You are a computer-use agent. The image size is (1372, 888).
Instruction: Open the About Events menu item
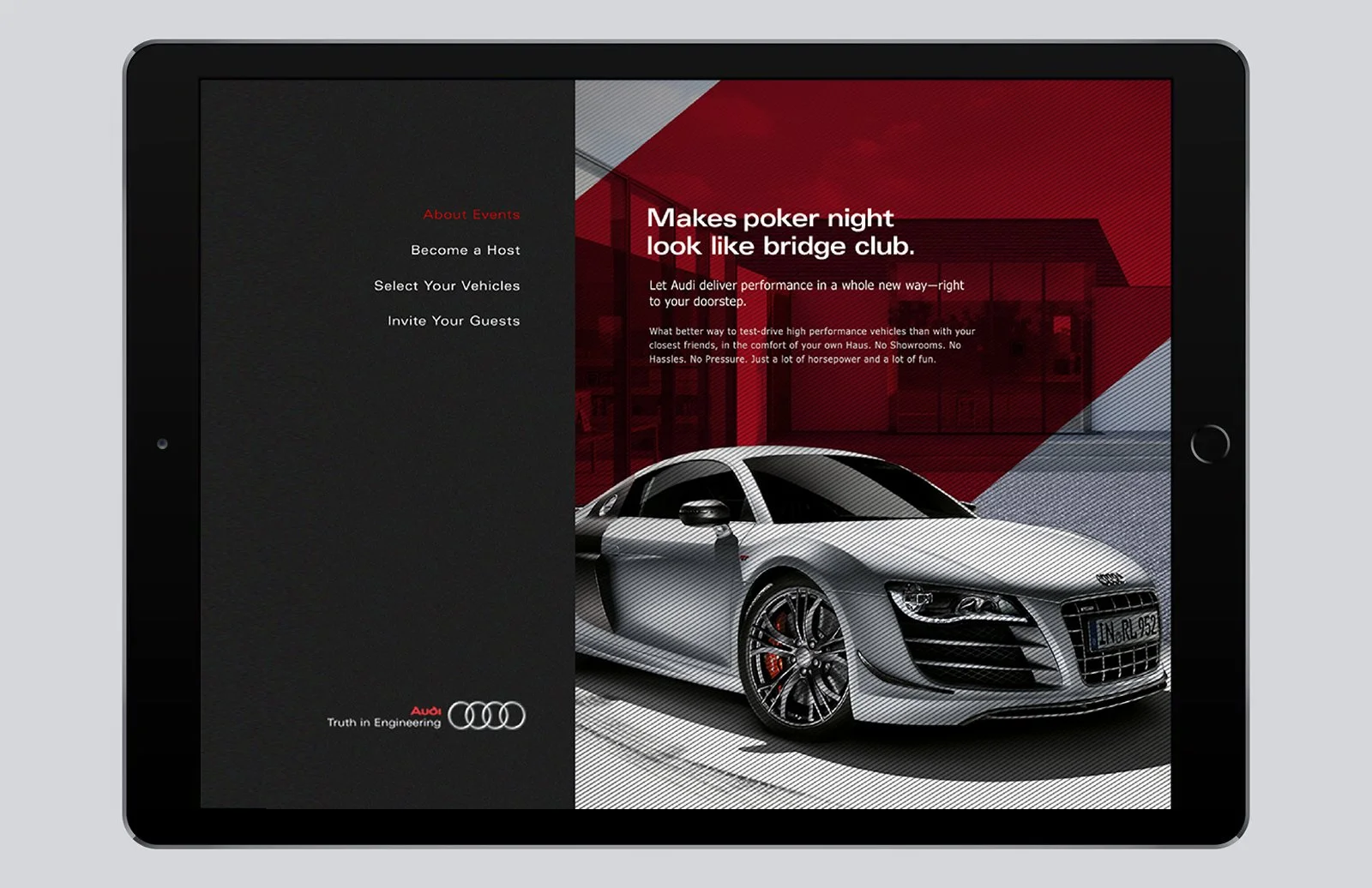(472, 214)
